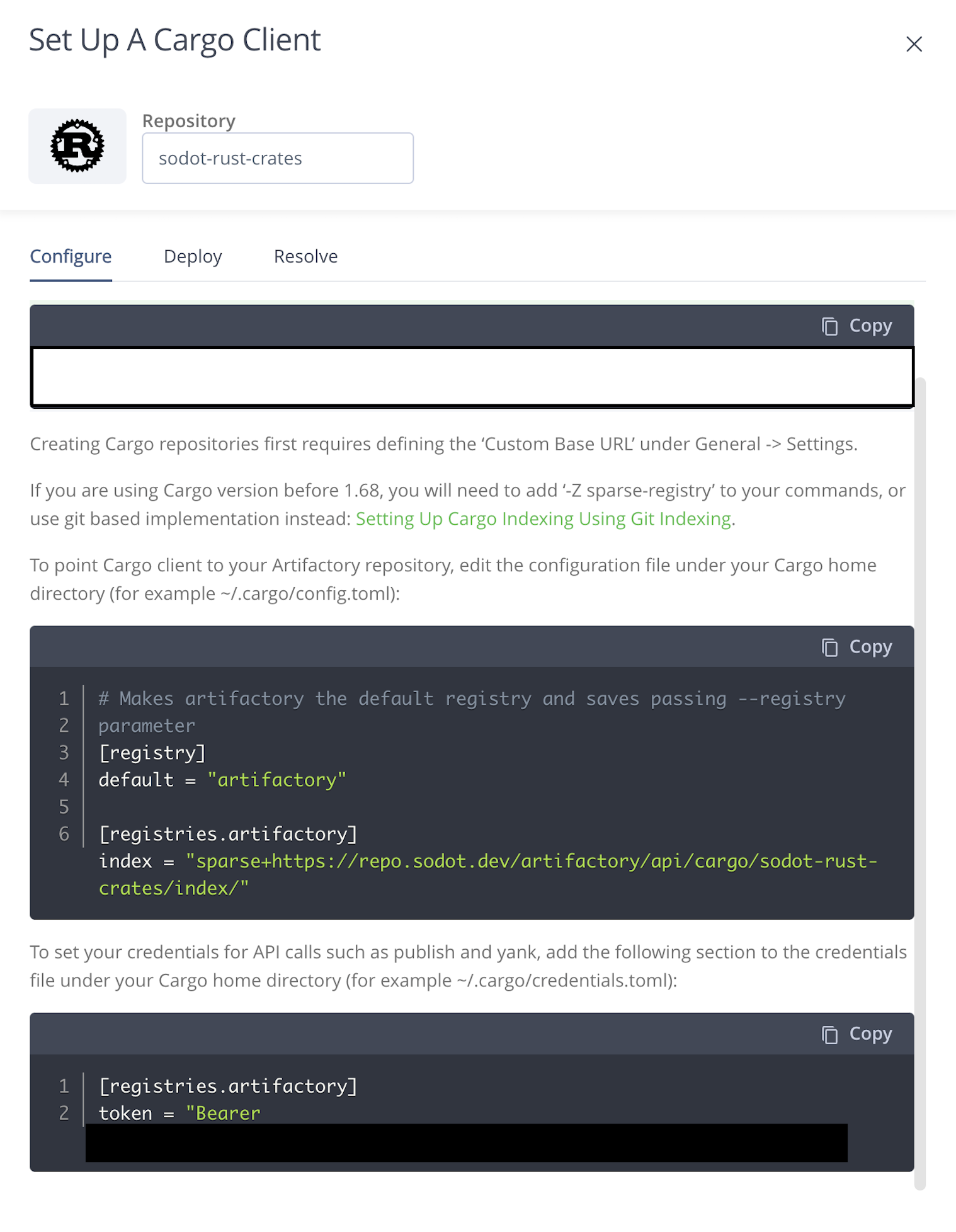956x1232 pixels.
Task: Click the 'Creating Cargo repositories first requires' paragraph
Action: pos(444,444)
